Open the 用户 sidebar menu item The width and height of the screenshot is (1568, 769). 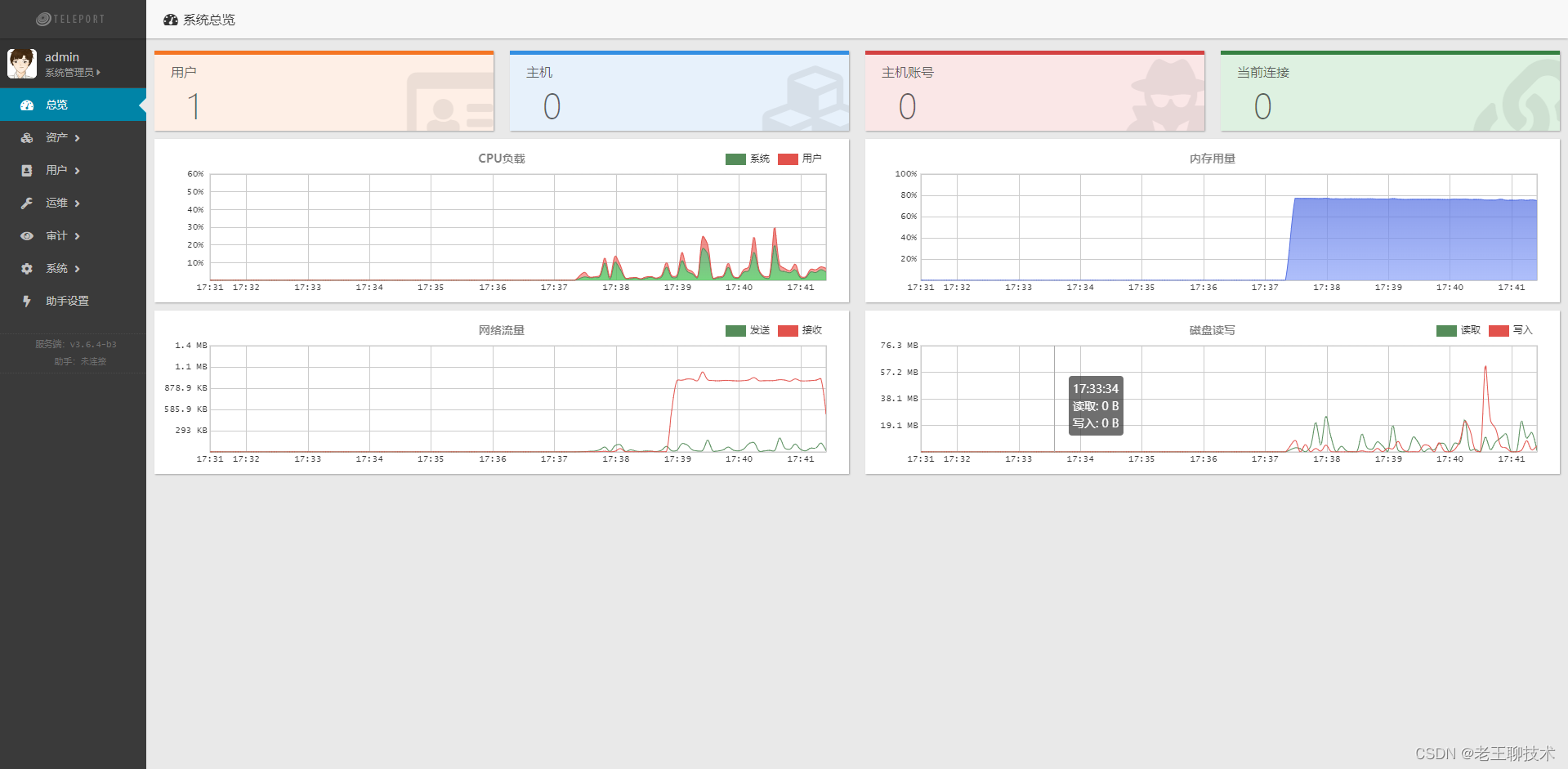click(x=73, y=170)
